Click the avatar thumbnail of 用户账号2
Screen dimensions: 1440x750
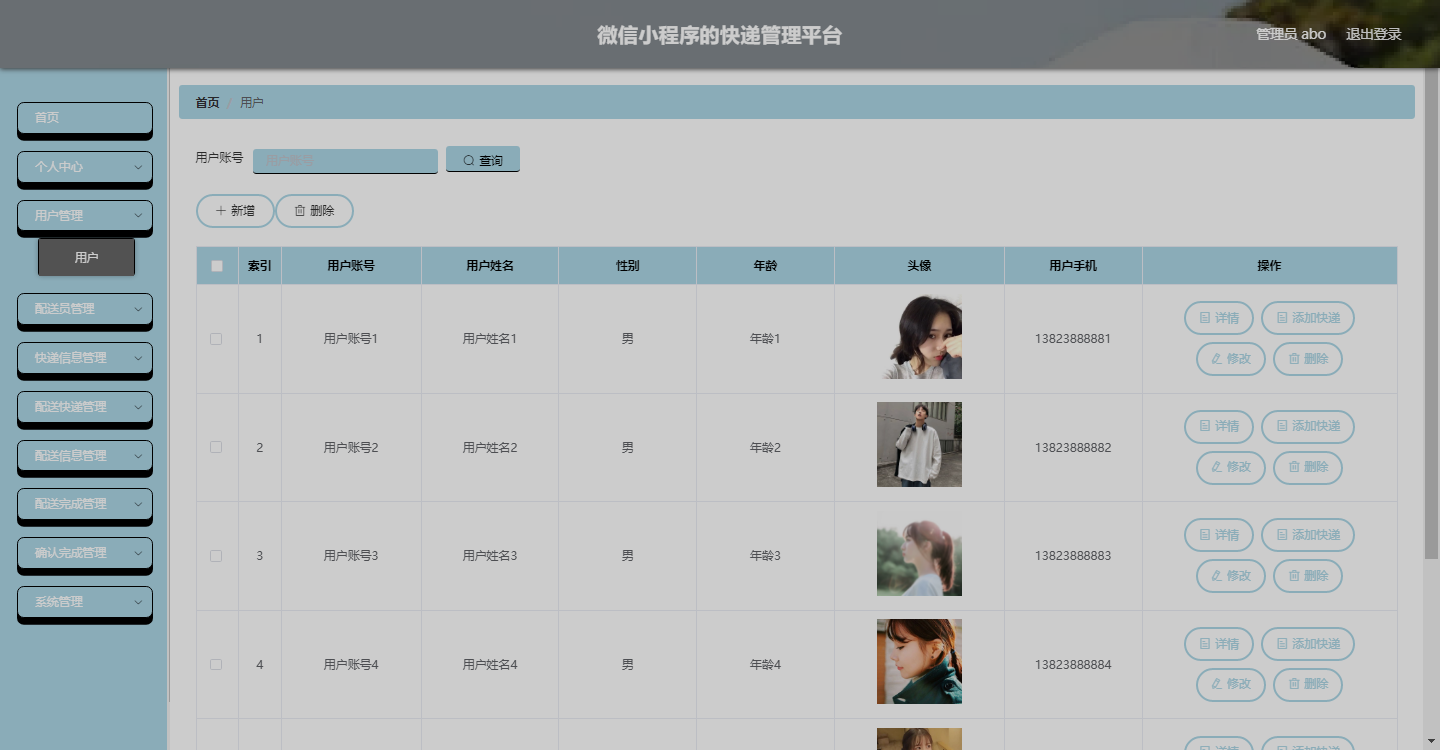(x=919, y=444)
